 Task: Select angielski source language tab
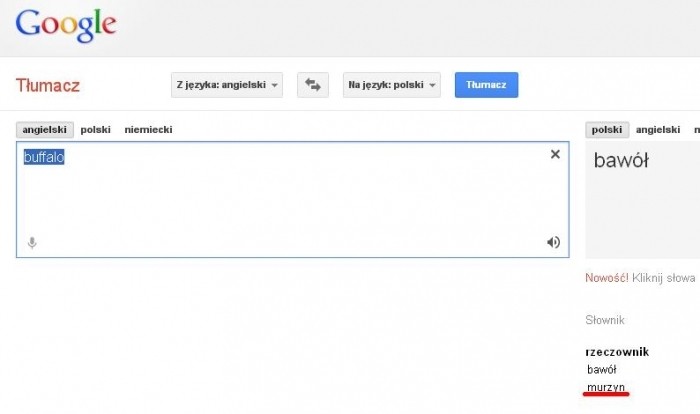[x=45, y=129]
